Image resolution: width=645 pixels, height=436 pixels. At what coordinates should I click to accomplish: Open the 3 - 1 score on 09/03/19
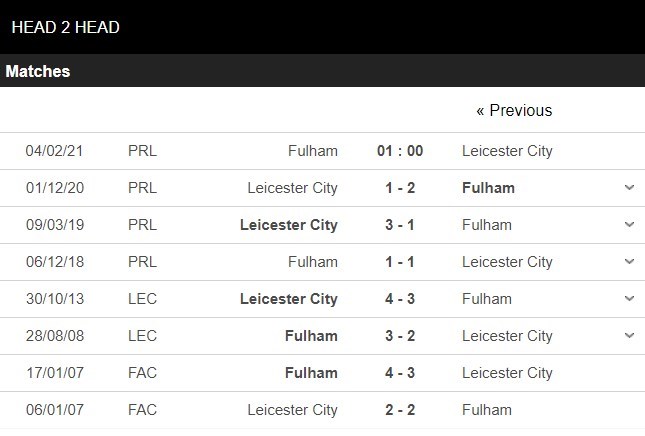click(400, 225)
